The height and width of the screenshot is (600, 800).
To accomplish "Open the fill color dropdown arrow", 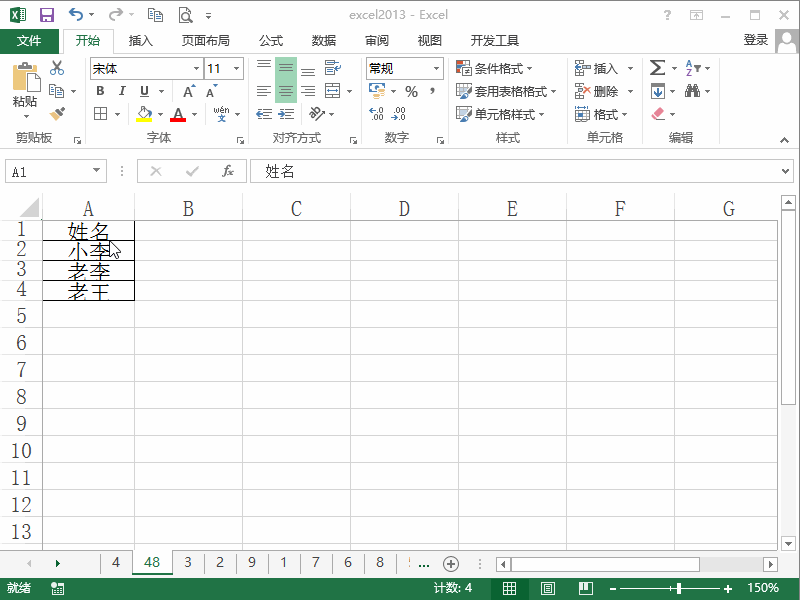I will [x=161, y=113].
